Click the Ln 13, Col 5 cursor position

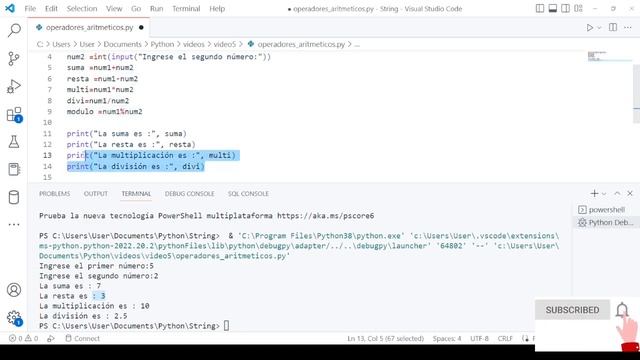point(385,338)
